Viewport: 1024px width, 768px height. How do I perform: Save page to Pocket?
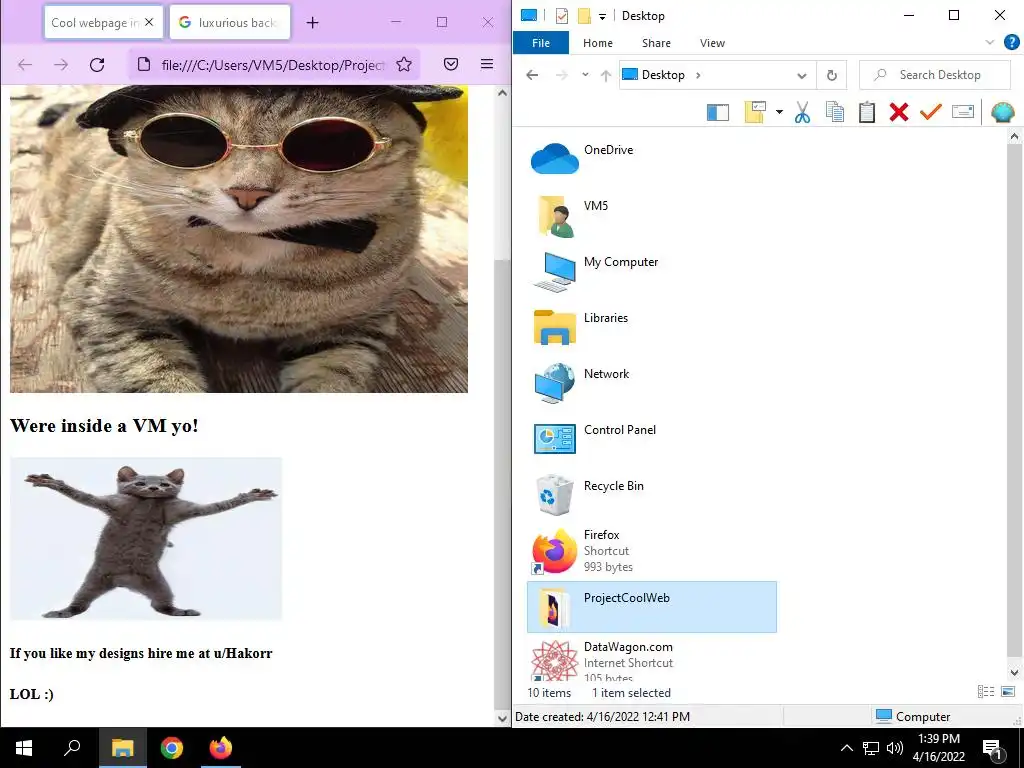[x=451, y=64]
